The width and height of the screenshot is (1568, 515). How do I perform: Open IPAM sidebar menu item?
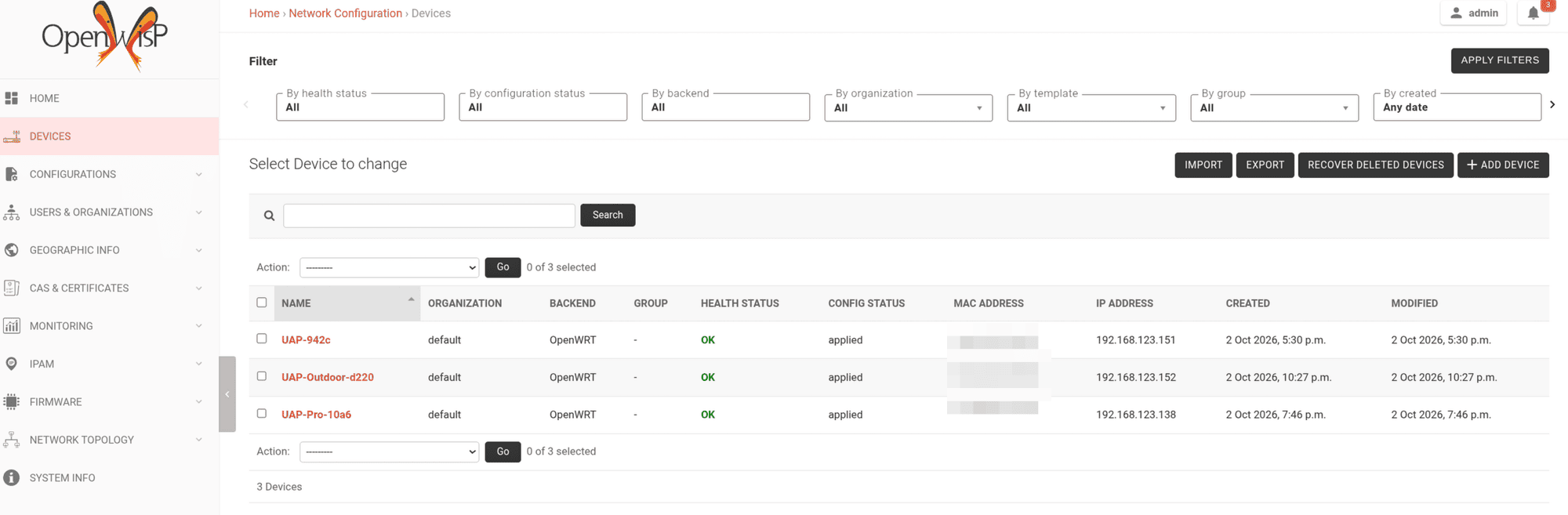click(110, 364)
